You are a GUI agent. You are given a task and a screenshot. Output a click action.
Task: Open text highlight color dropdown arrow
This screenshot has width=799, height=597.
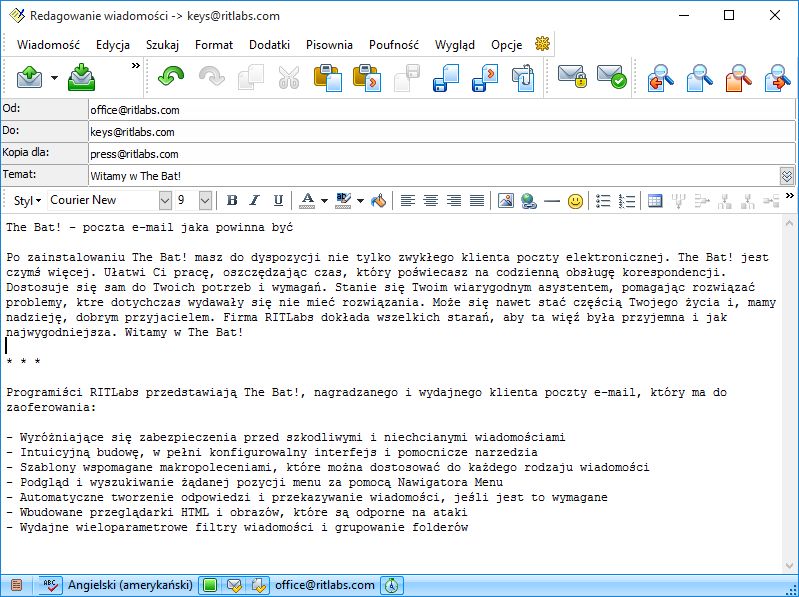360,201
